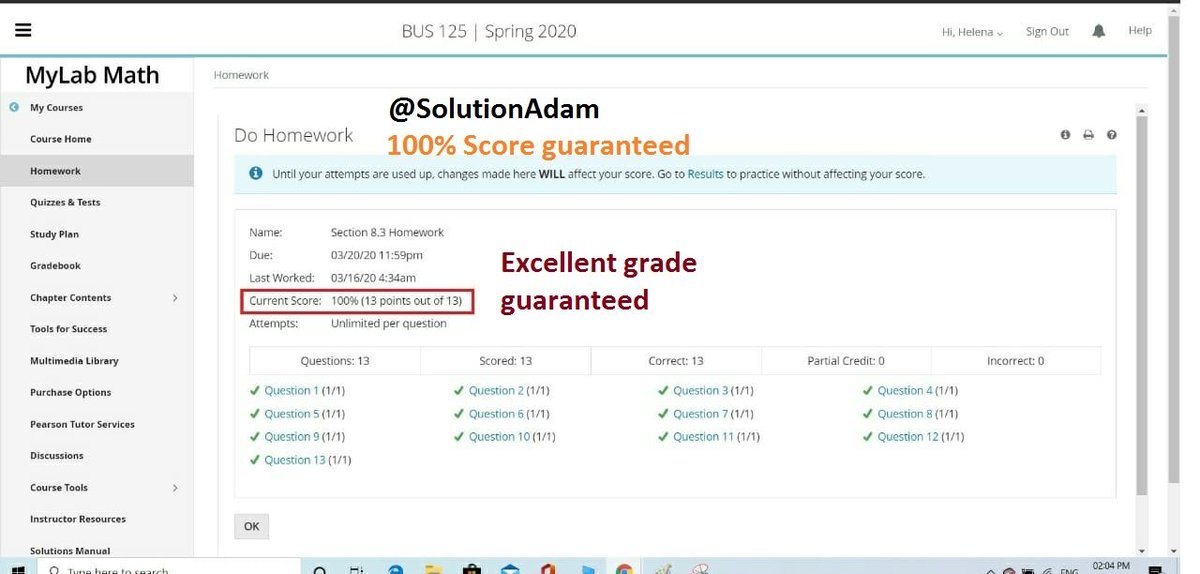The height and width of the screenshot is (574, 1200).
Task: Click the Partial Credit: 0 summary cell
Action: 846,361
